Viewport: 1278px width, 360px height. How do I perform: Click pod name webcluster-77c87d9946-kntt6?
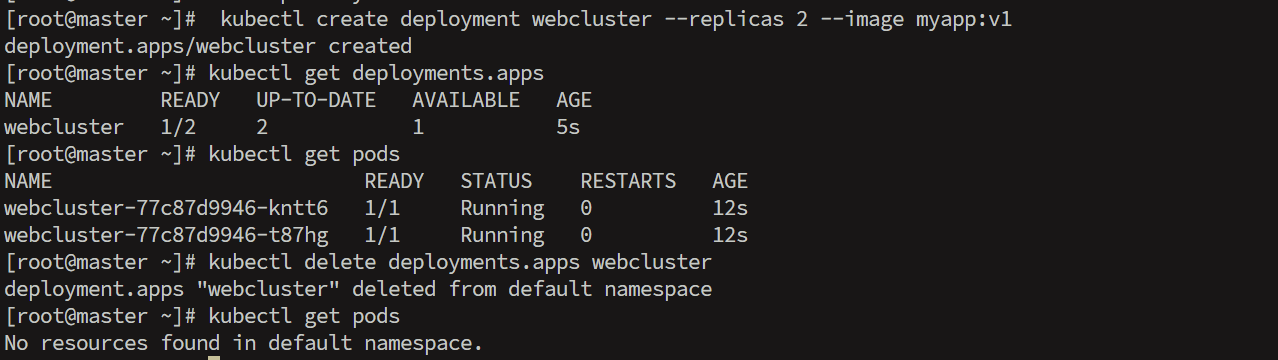click(166, 208)
